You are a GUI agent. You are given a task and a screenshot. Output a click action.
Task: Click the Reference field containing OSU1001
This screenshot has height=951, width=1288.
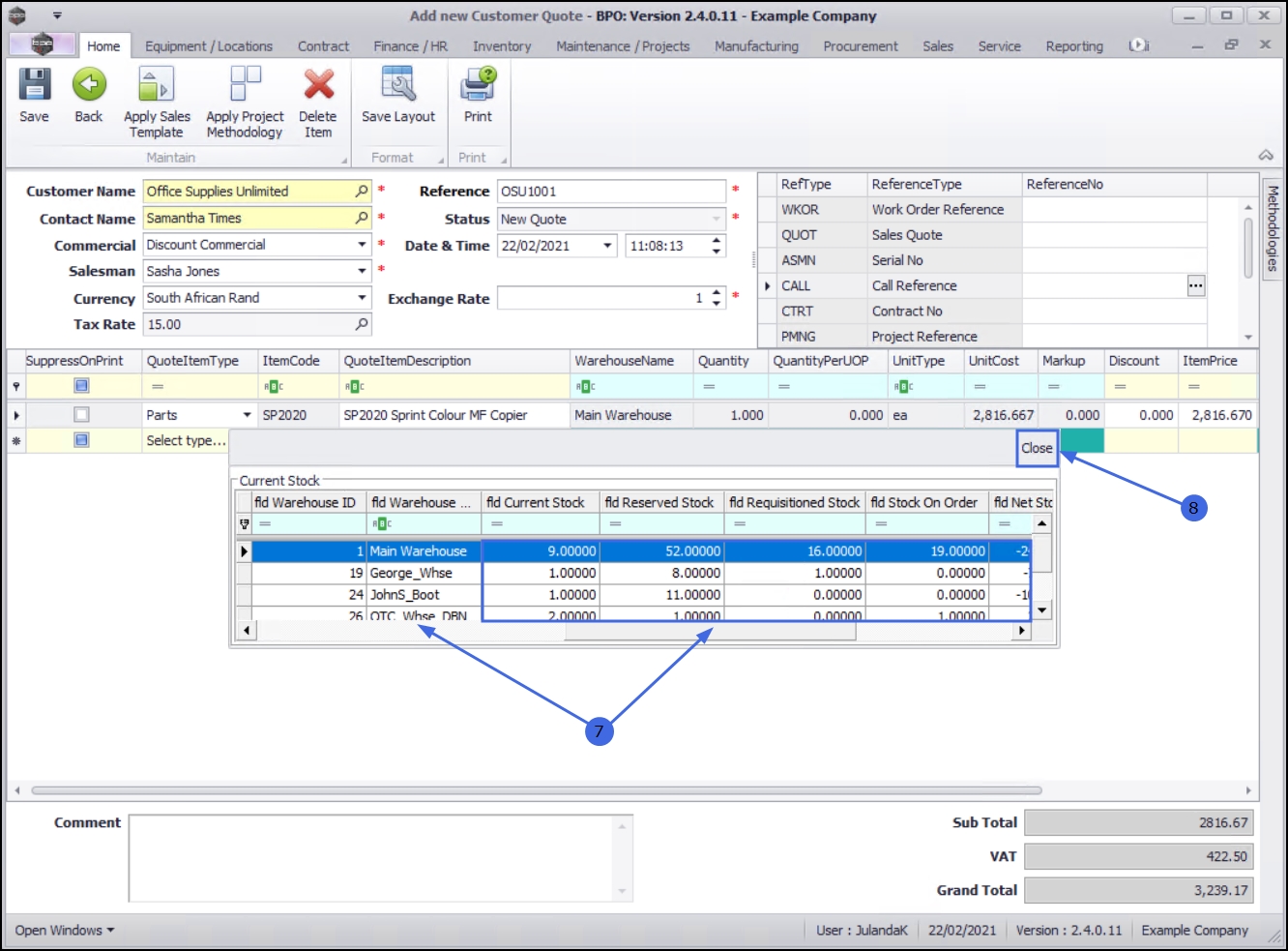pos(611,192)
